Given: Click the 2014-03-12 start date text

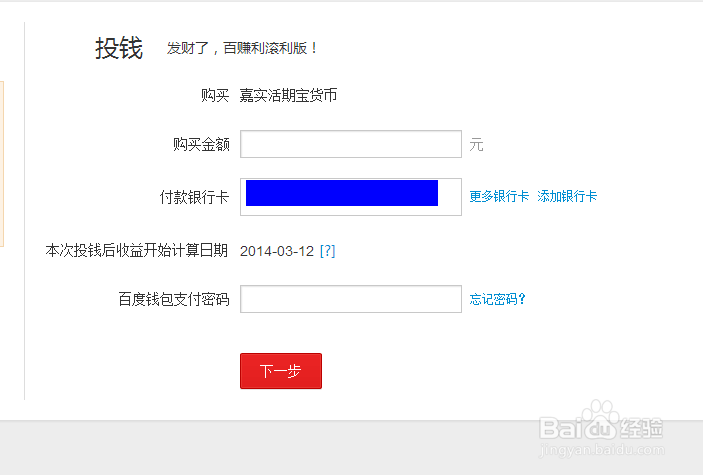Looking at the screenshot, I should 277,251.
